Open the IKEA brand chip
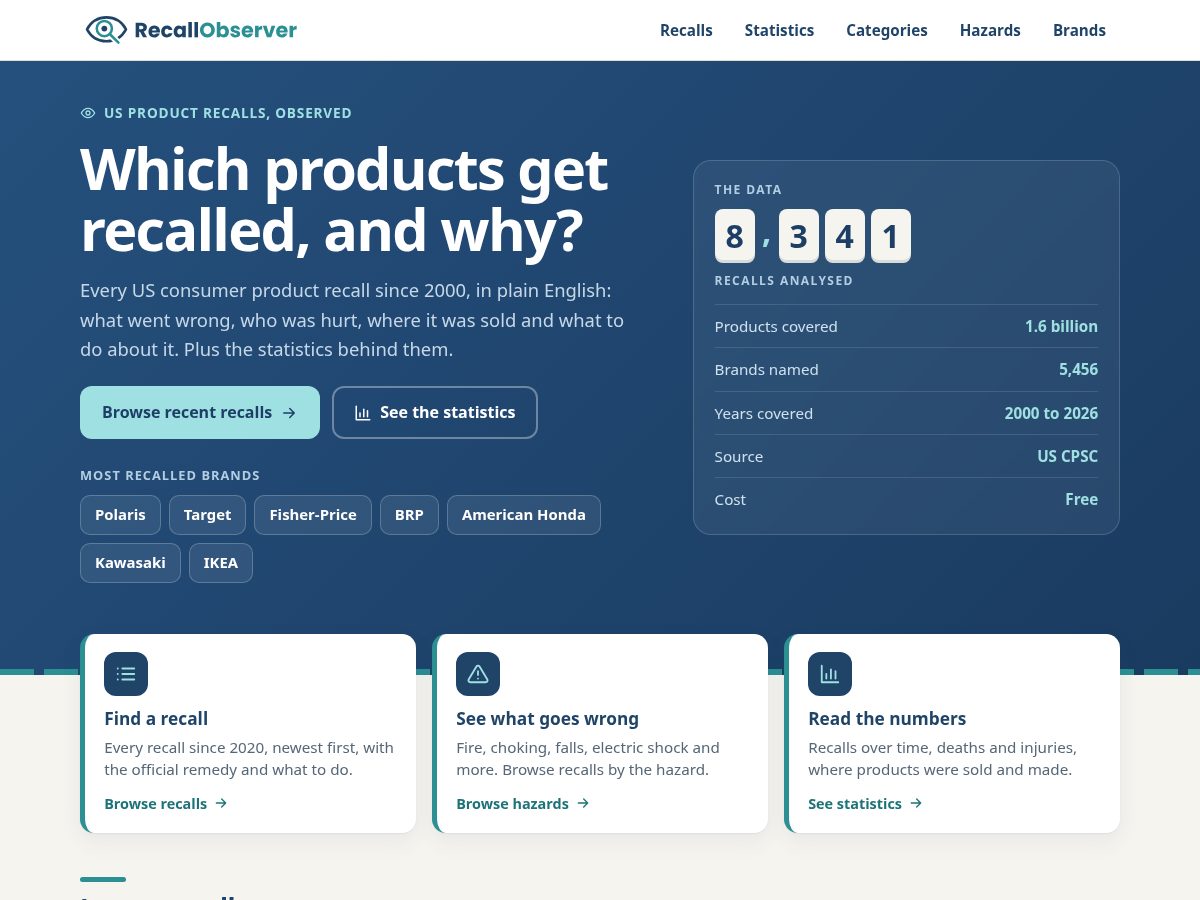This screenshot has width=1200, height=900. coord(221,563)
